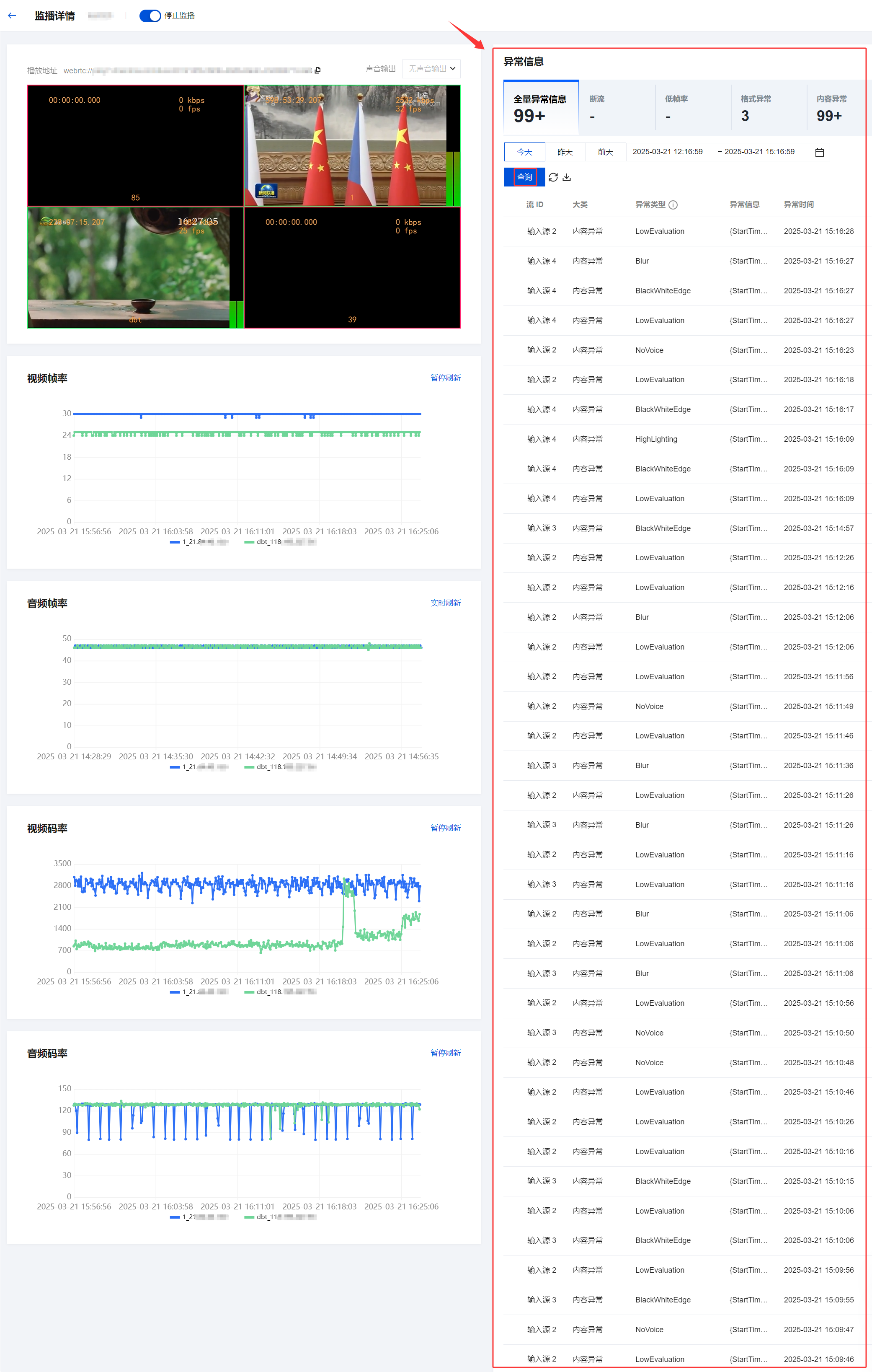The height and width of the screenshot is (1372, 872).
Task: Click 暂停刷新 on the 视频帧率 chart
Action: click(445, 378)
